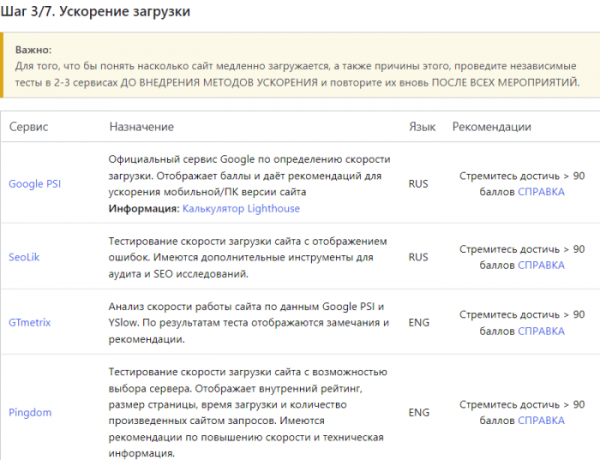The image size is (600, 460).
Task: Click the SeoLik description text
Action: (x=248, y=258)
